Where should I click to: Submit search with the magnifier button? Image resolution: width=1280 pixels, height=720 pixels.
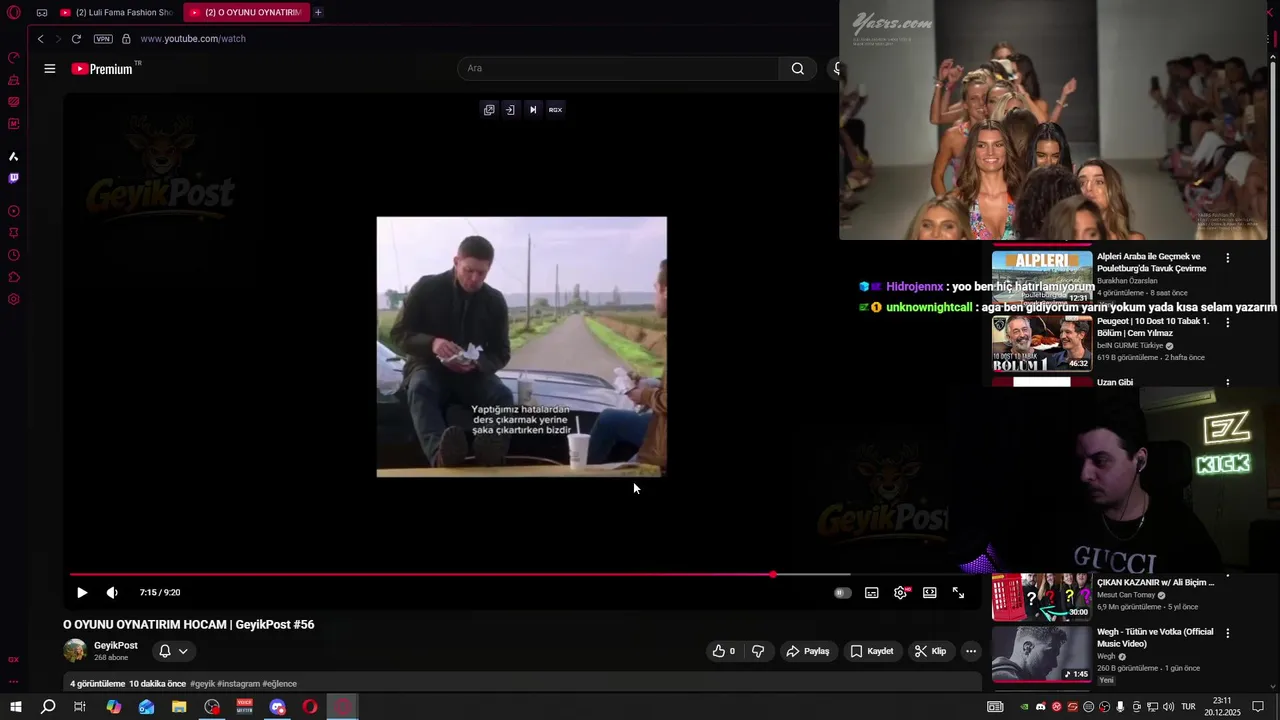pos(797,68)
